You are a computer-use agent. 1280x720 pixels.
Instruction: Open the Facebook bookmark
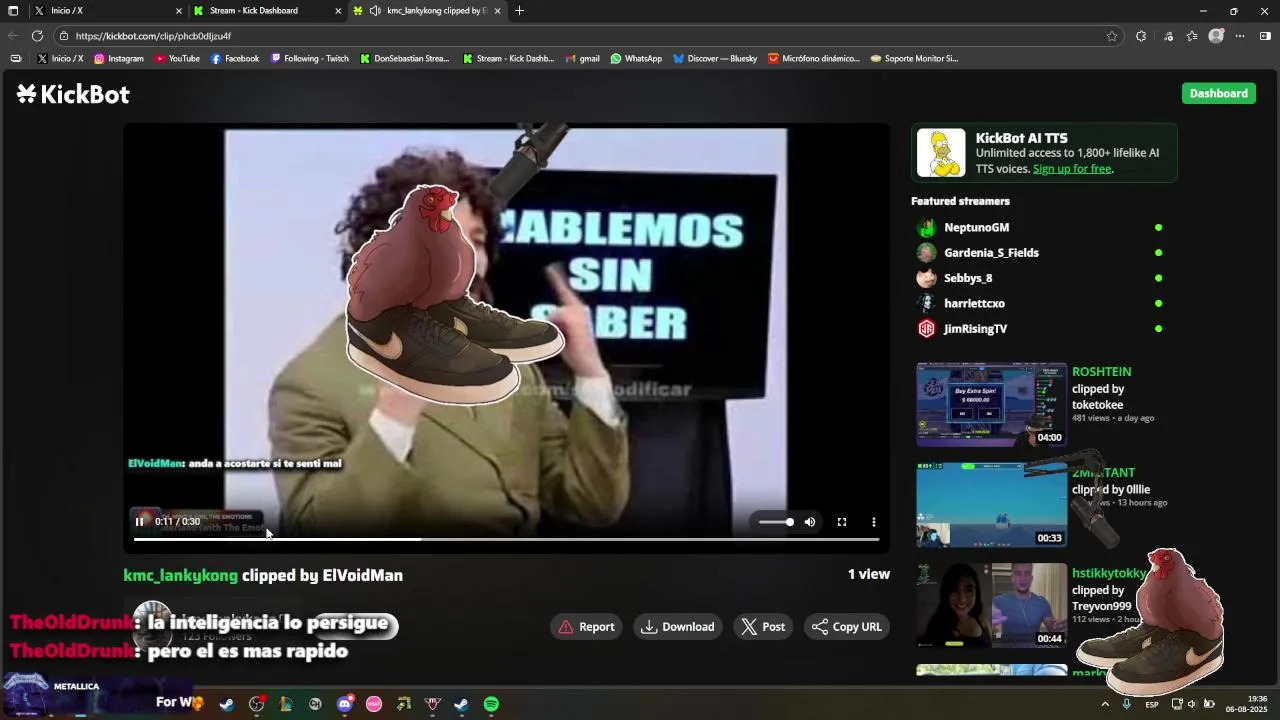coord(234,59)
